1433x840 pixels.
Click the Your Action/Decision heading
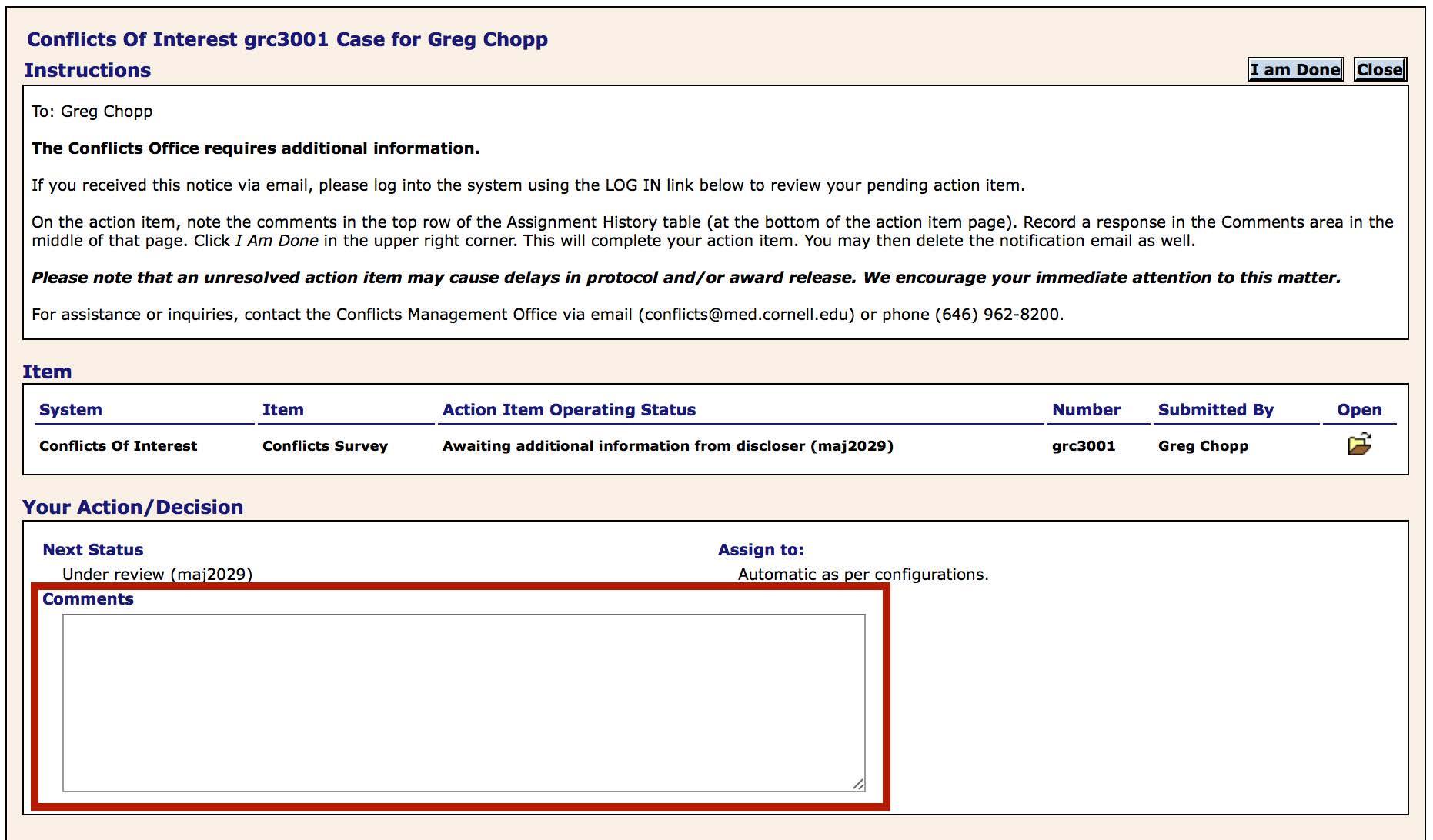(x=132, y=507)
